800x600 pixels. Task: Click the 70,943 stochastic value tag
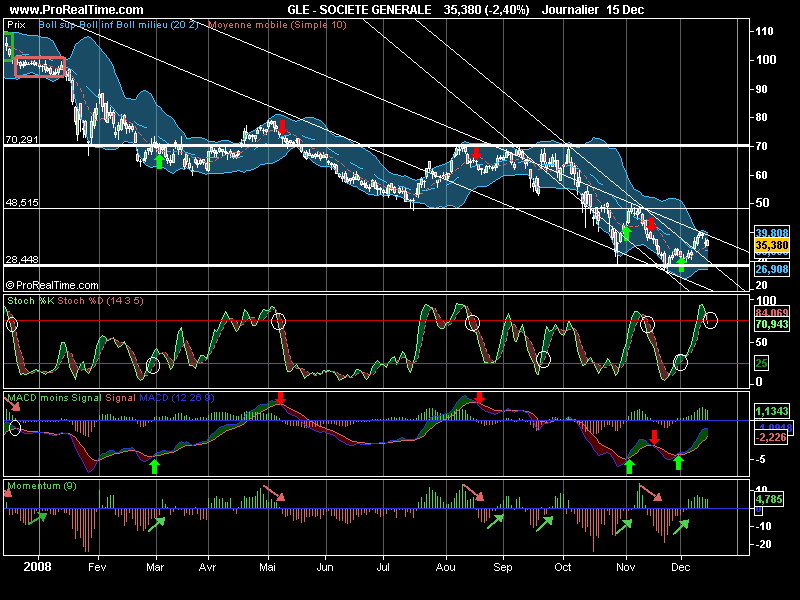coord(772,324)
